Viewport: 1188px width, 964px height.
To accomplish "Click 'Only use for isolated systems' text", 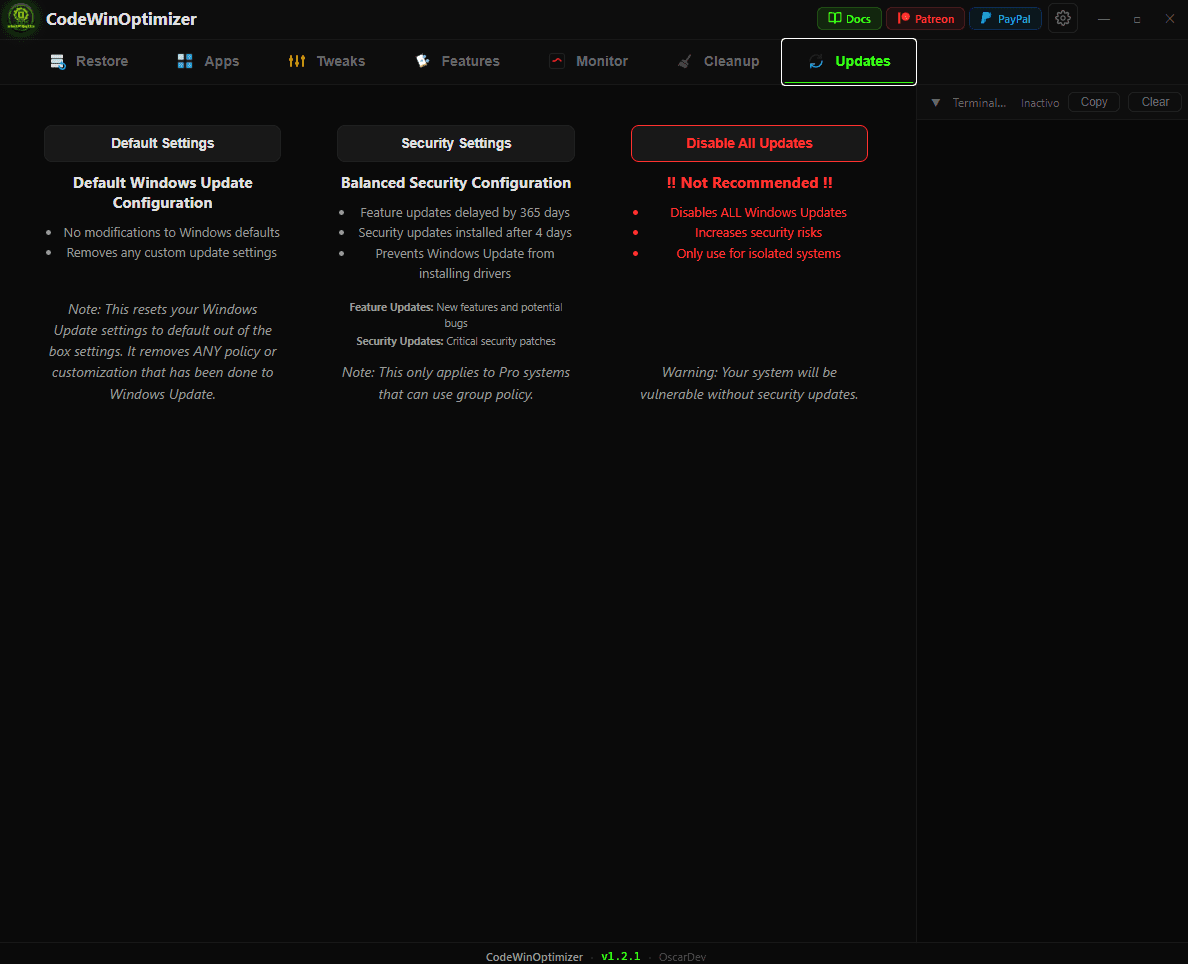I will click(758, 253).
